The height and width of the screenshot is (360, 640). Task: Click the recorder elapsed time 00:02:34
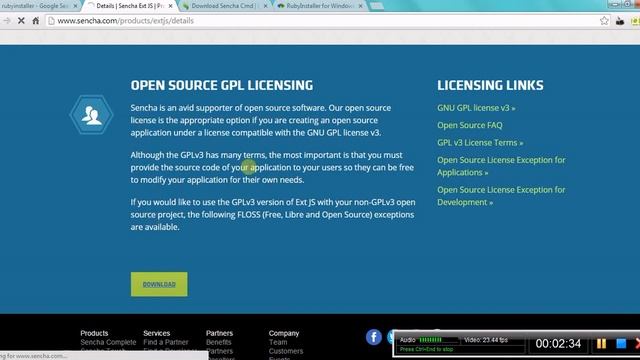(558, 344)
